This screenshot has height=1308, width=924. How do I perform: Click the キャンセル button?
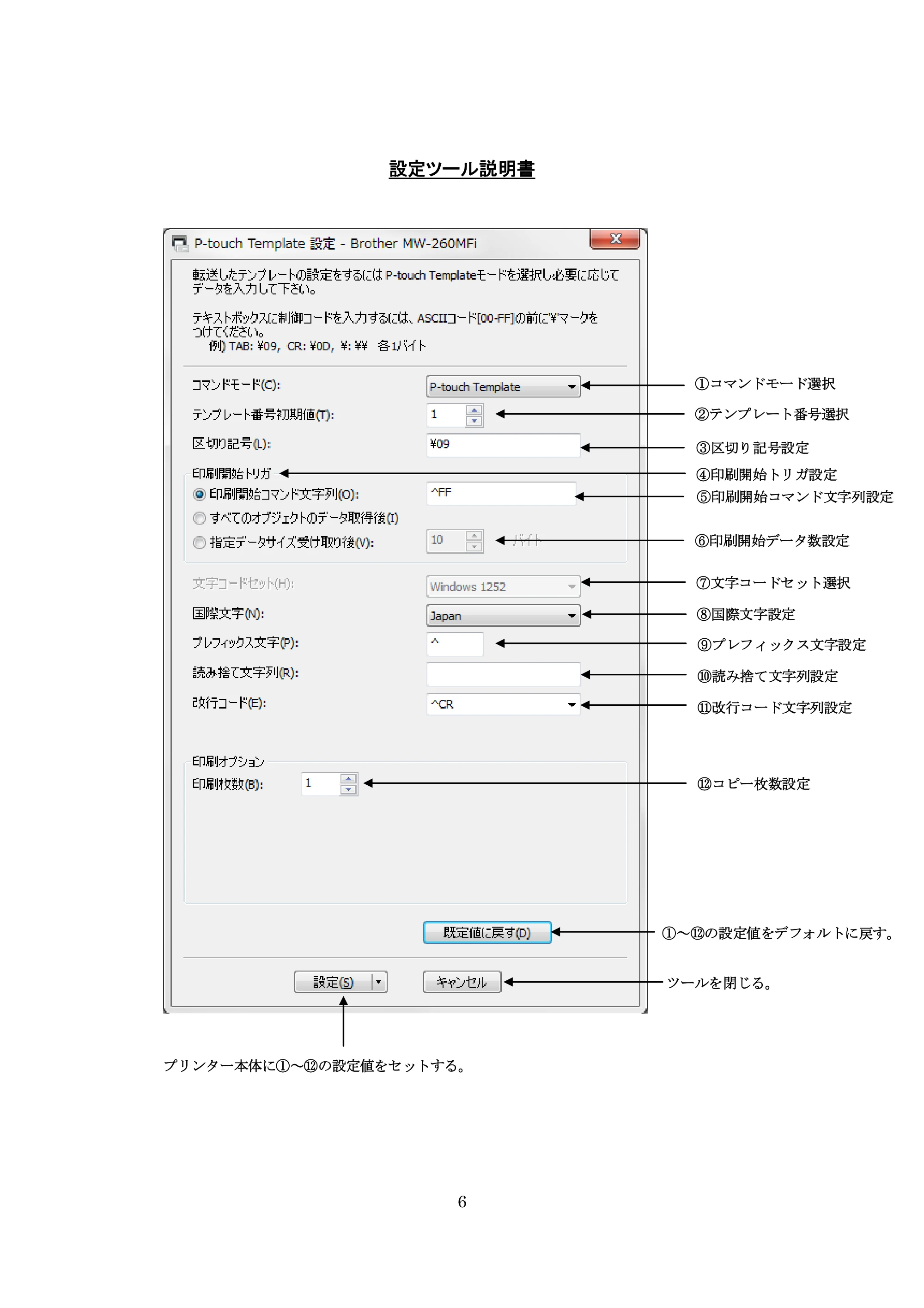[x=462, y=982]
